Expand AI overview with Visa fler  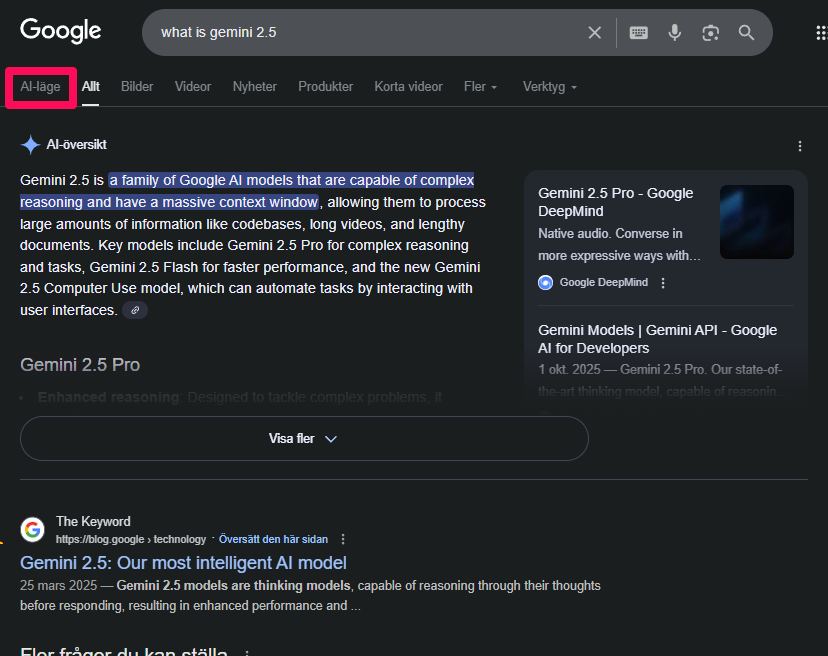(x=304, y=438)
